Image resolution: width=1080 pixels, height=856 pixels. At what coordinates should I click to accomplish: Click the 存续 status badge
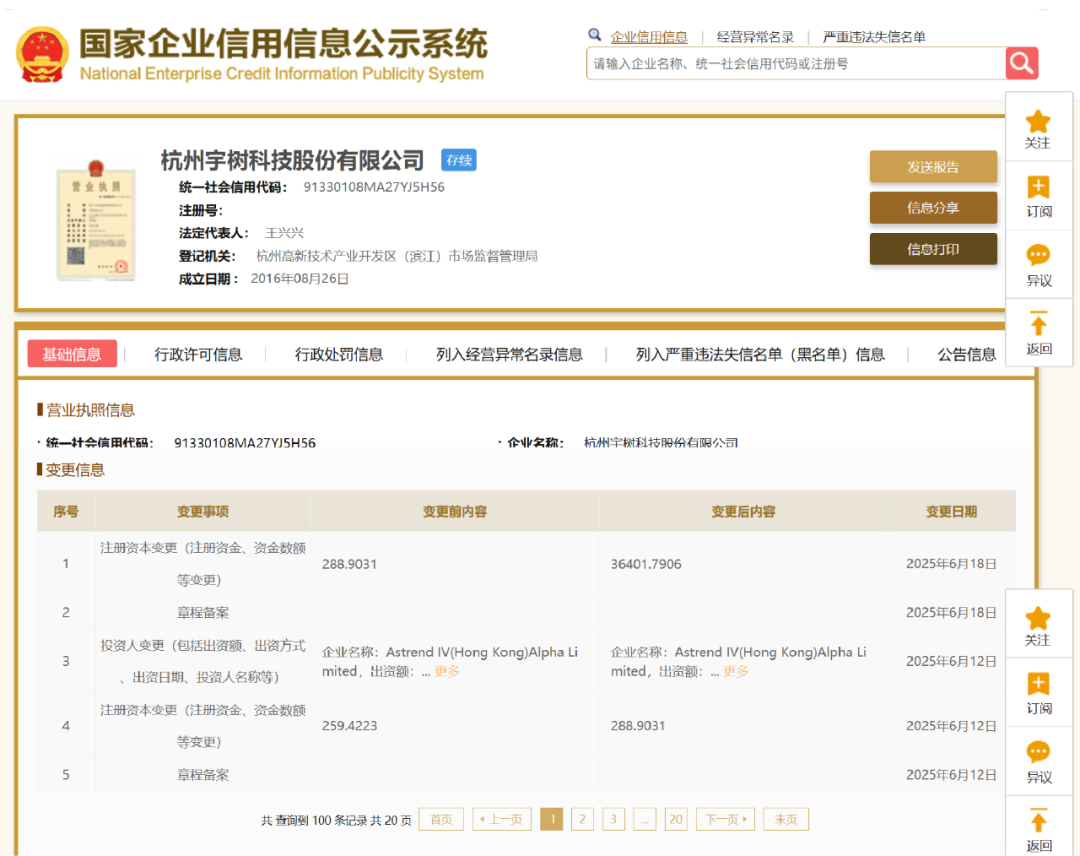pyautogui.click(x=459, y=160)
